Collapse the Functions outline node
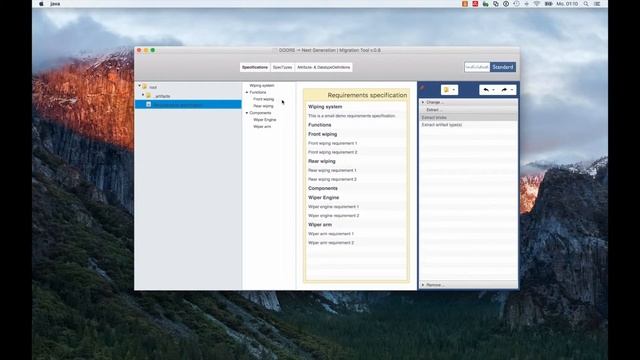Image resolution: width=640 pixels, height=360 pixels. [247, 93]
